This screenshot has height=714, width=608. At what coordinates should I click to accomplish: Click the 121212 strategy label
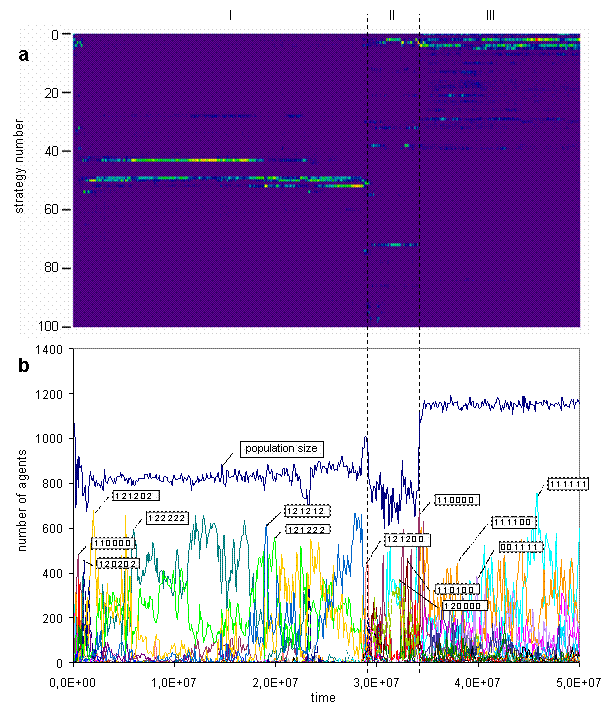coord(308,511)
